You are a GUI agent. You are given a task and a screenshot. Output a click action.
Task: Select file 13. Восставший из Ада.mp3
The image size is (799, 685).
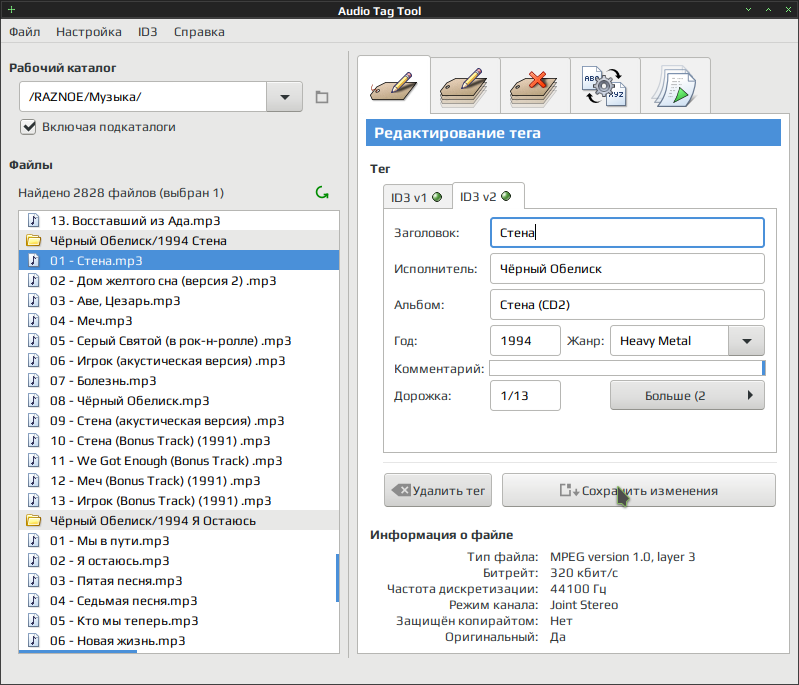[x=179, y=221]
